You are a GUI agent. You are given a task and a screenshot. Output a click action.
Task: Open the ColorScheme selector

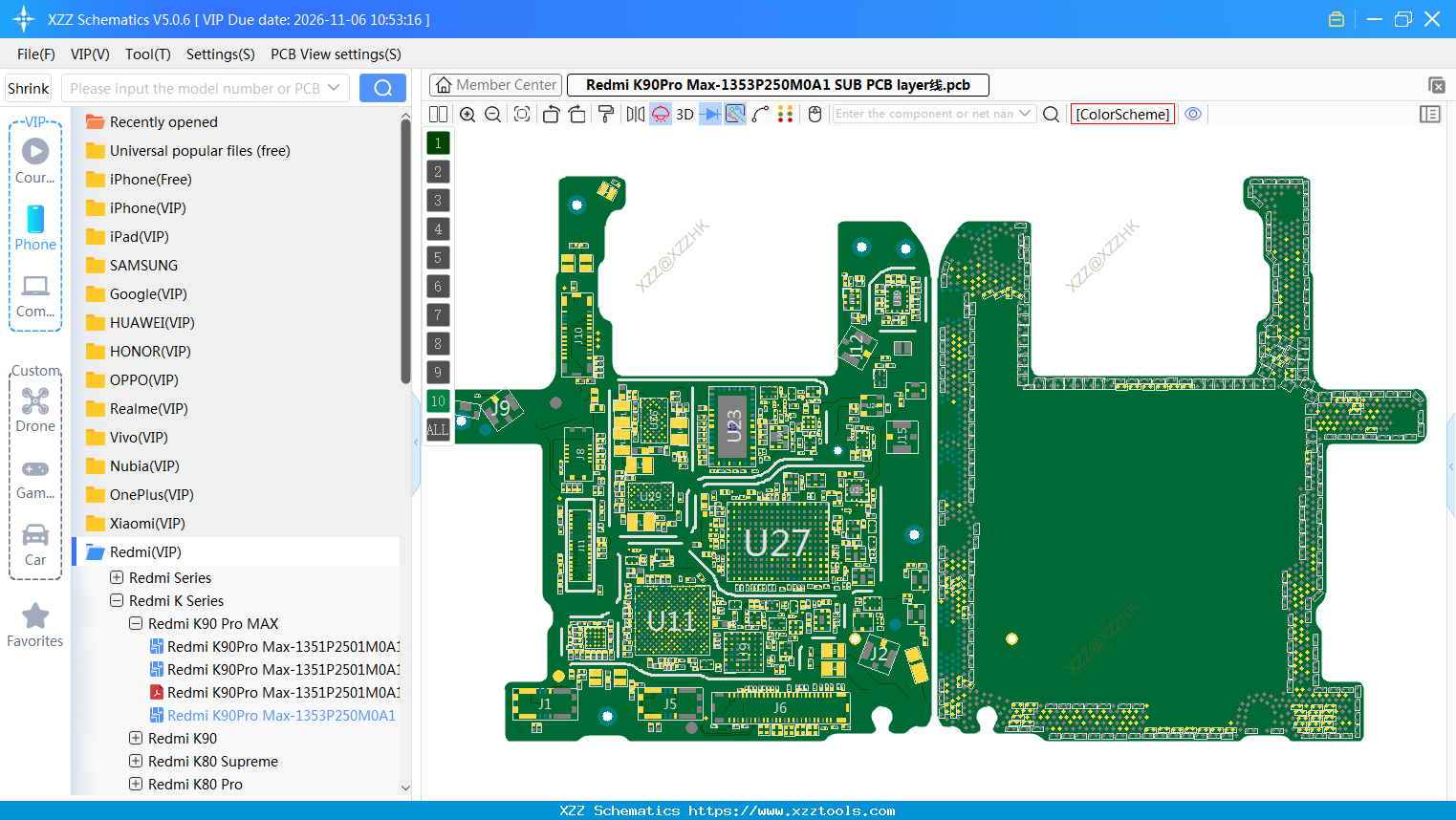tap(1122, 113)
